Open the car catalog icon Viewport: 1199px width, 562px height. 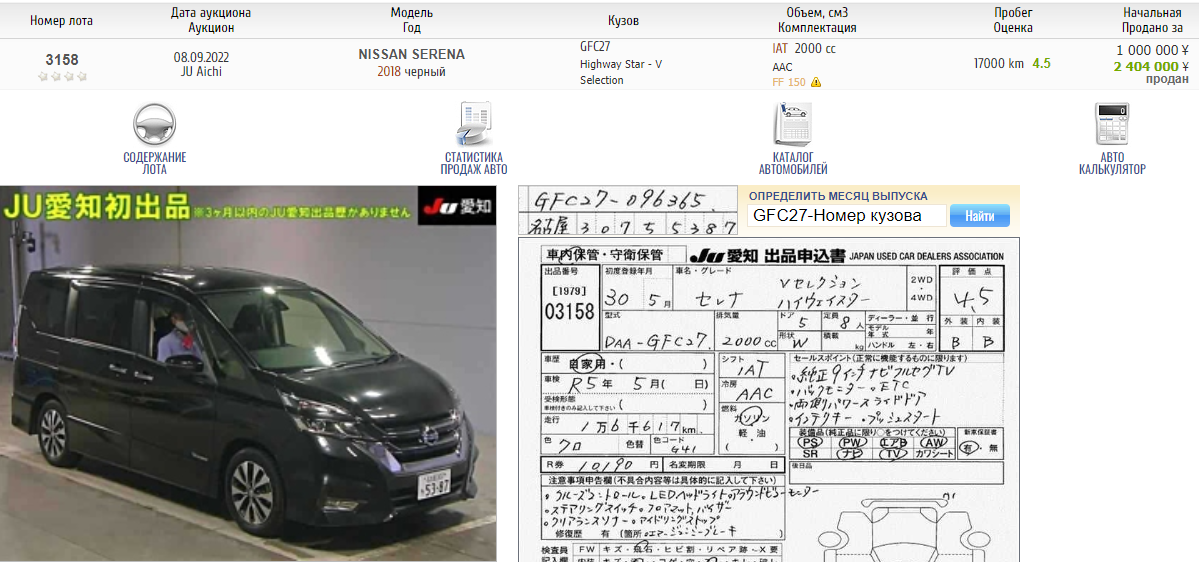click(x=793, y=124)
